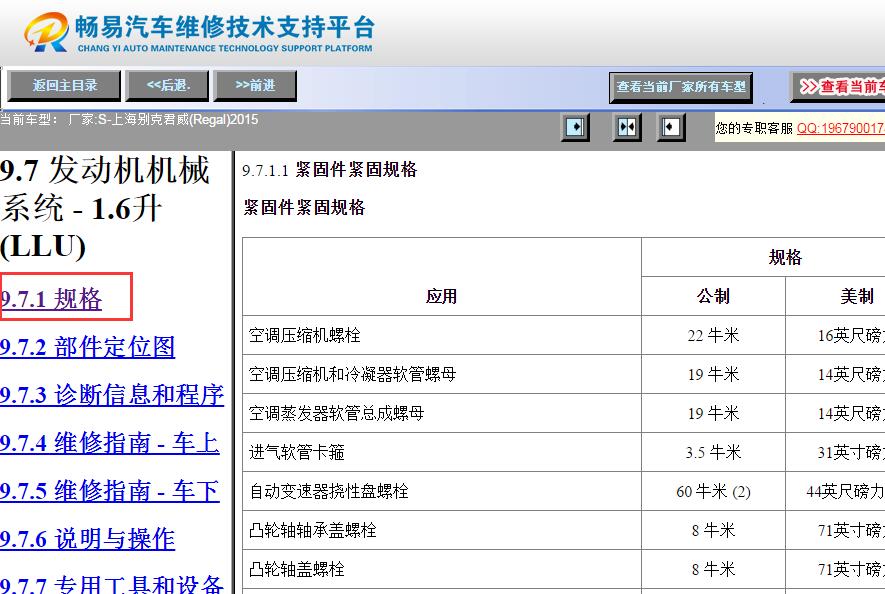Click 8 牛米 in 凸轮轴轴承盖螺栓 row
The width and height of the screenshot is (885, 594).
[x=713, y=530]
